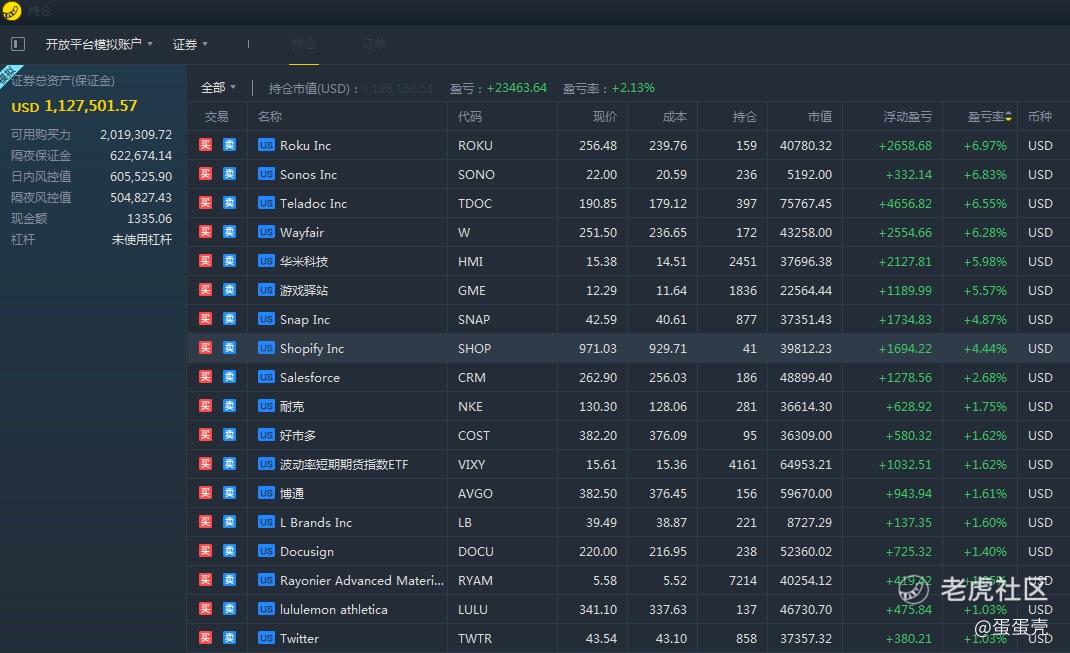Click the total assets value 1,127,501.57
The height and width of the screenshot is (653, 1070).
(x=91, y=106)
